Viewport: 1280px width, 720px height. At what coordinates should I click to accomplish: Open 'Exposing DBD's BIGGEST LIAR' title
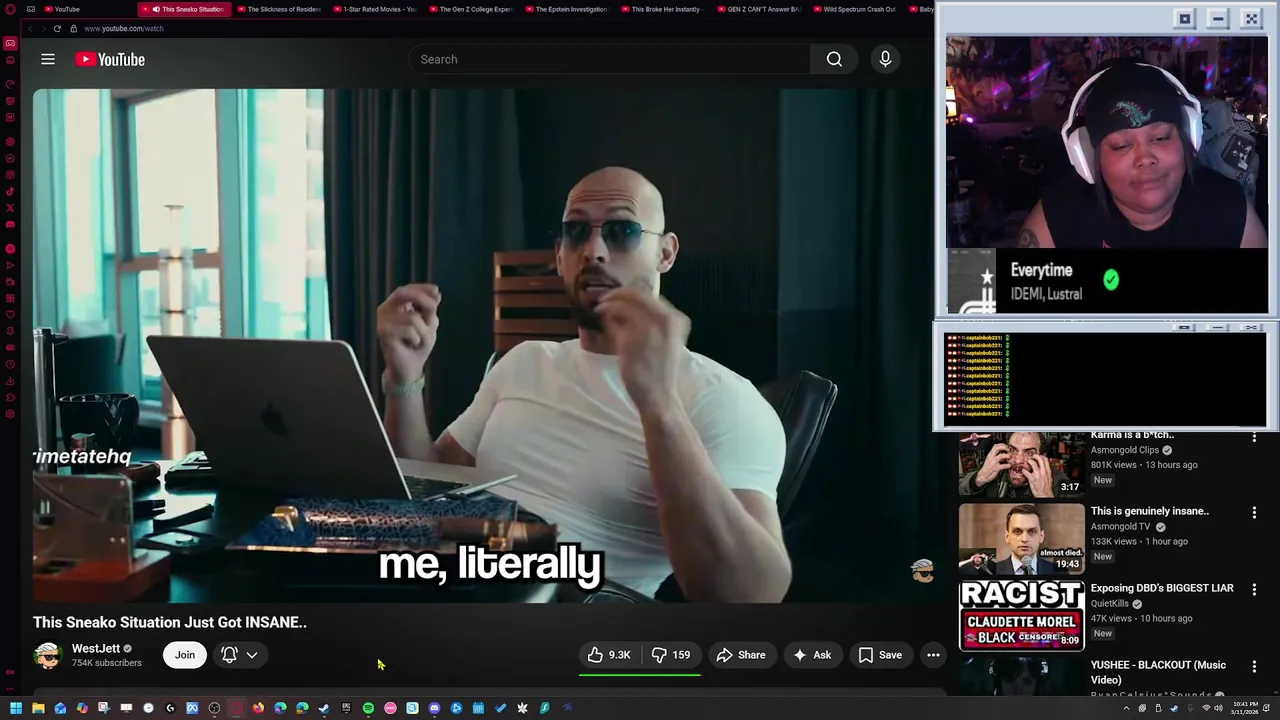pyautogui.click(x=1162, y=588)
